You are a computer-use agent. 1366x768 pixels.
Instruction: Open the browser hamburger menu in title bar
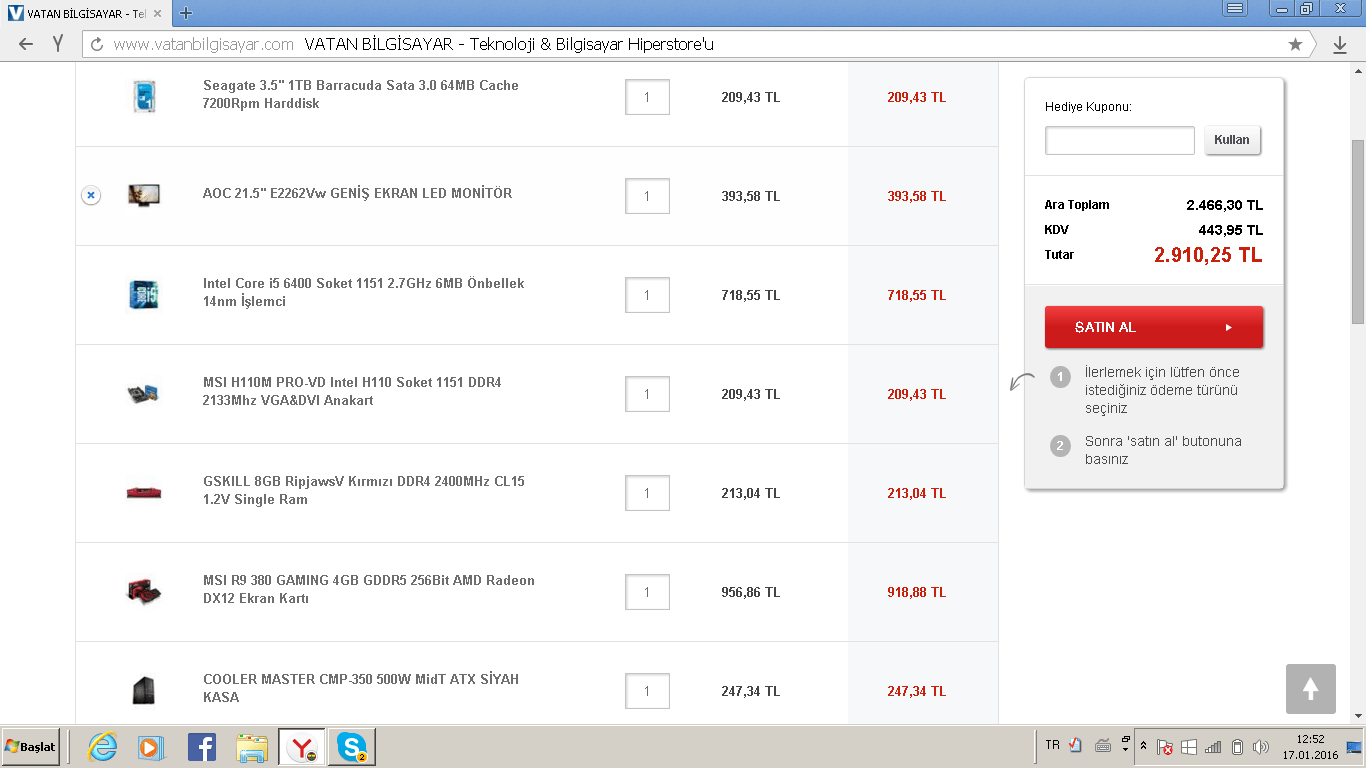(1235, 8)
